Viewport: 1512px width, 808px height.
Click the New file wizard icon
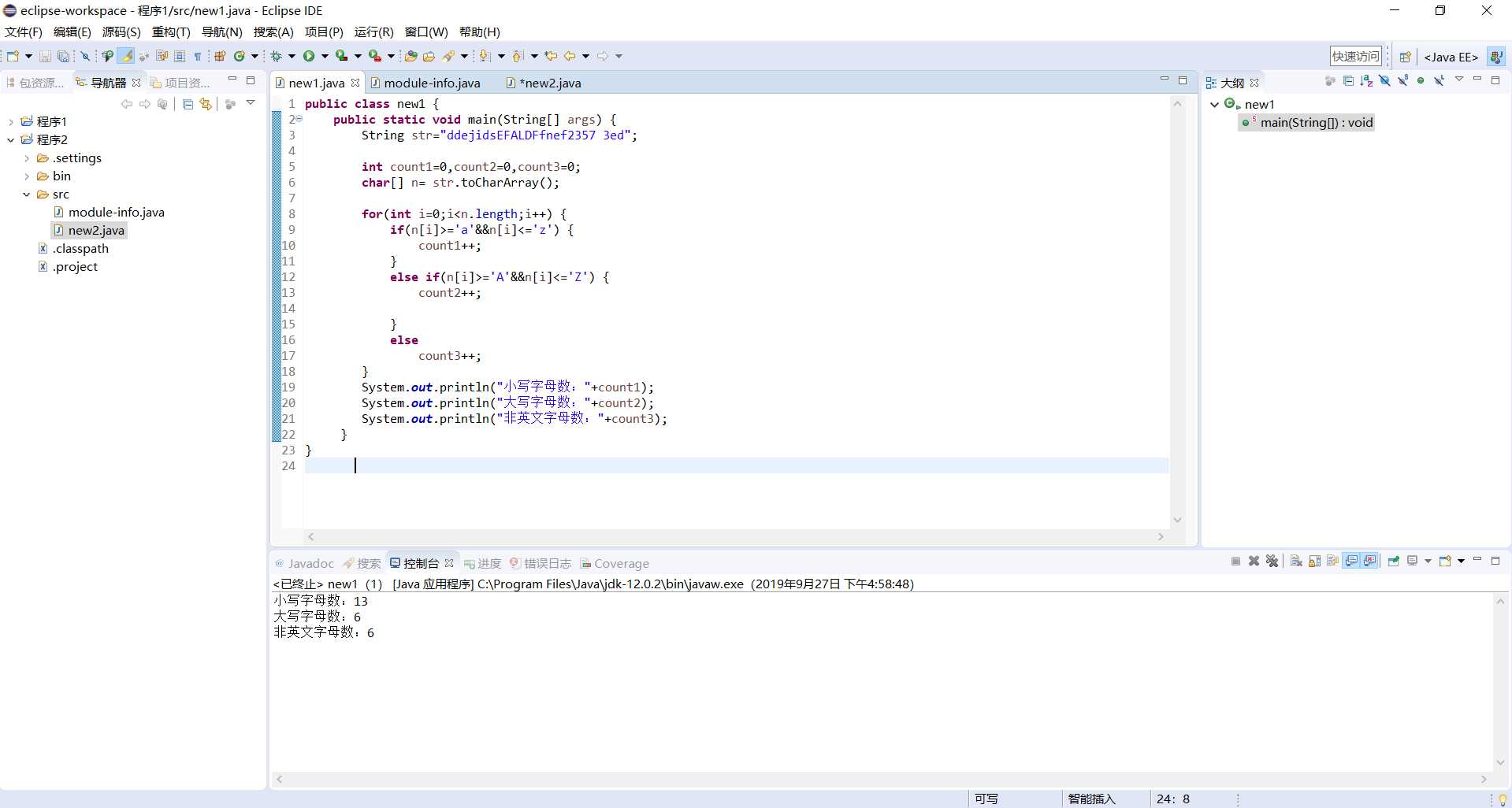pyautogui.click(x=13, y=56)
